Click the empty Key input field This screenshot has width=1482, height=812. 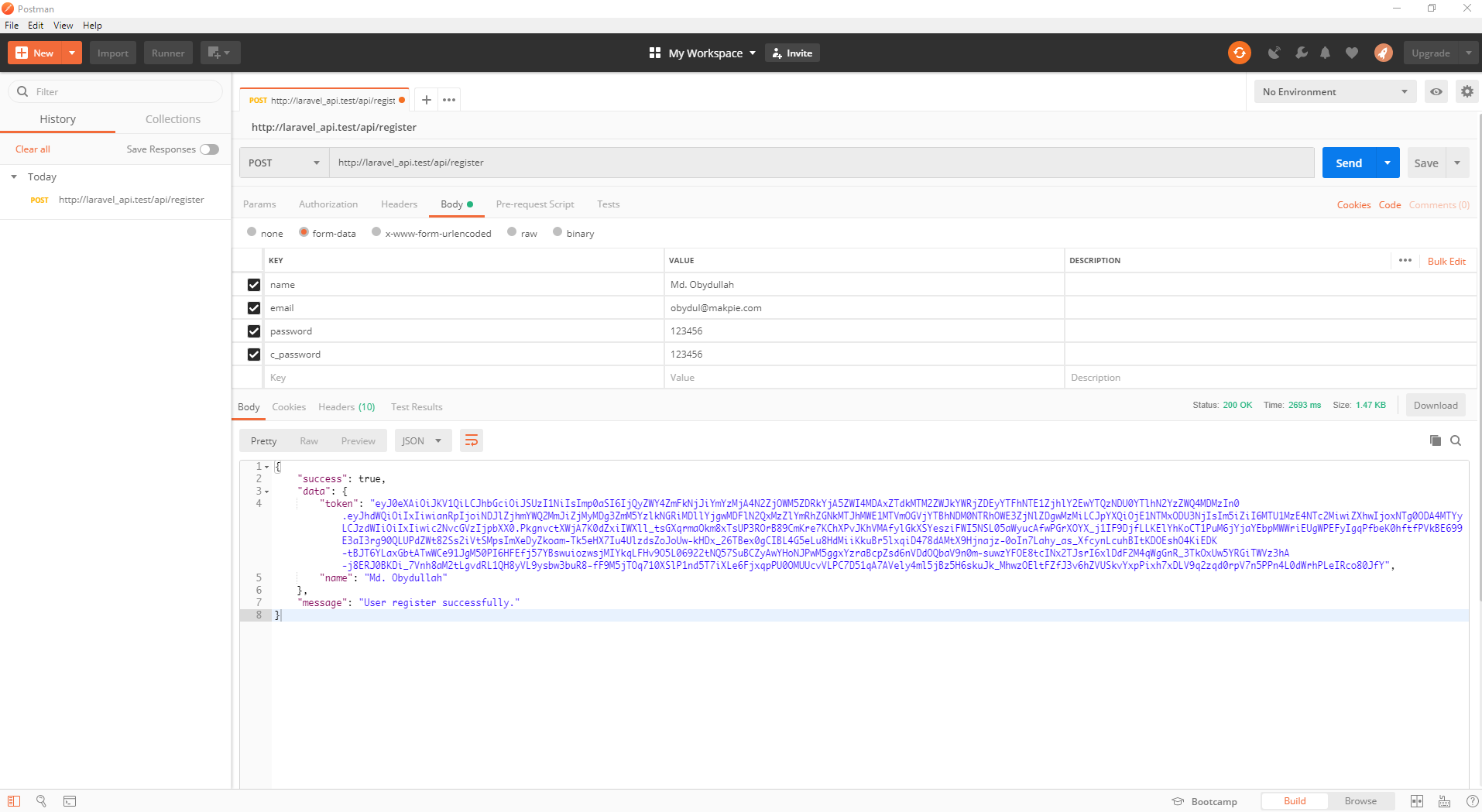tap(463, 378)
